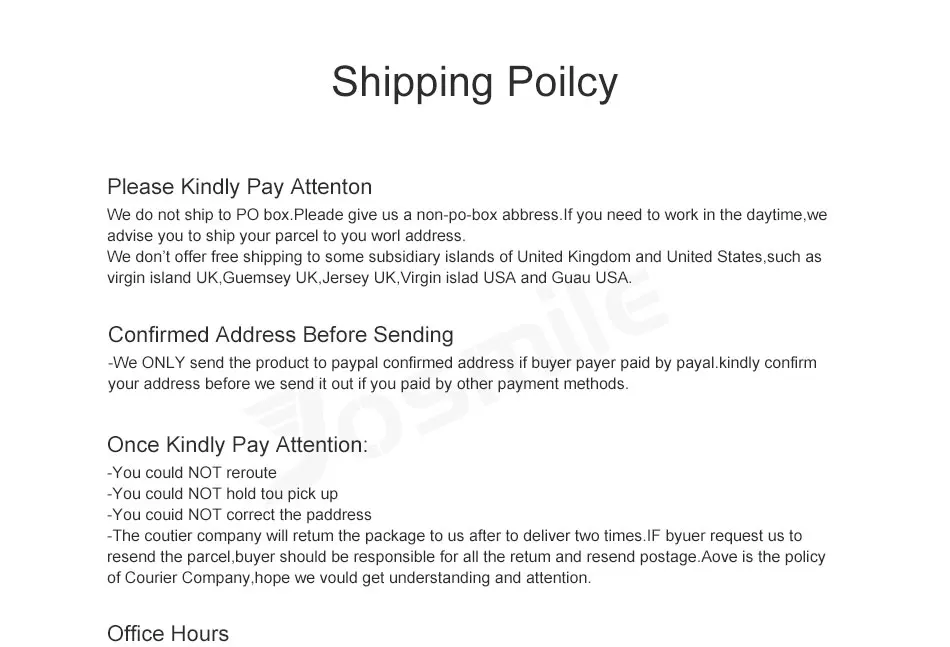This screenshot has width=950, height=647.
Task: Click the line mentioning Guau USA
Action: click(370, 278)
